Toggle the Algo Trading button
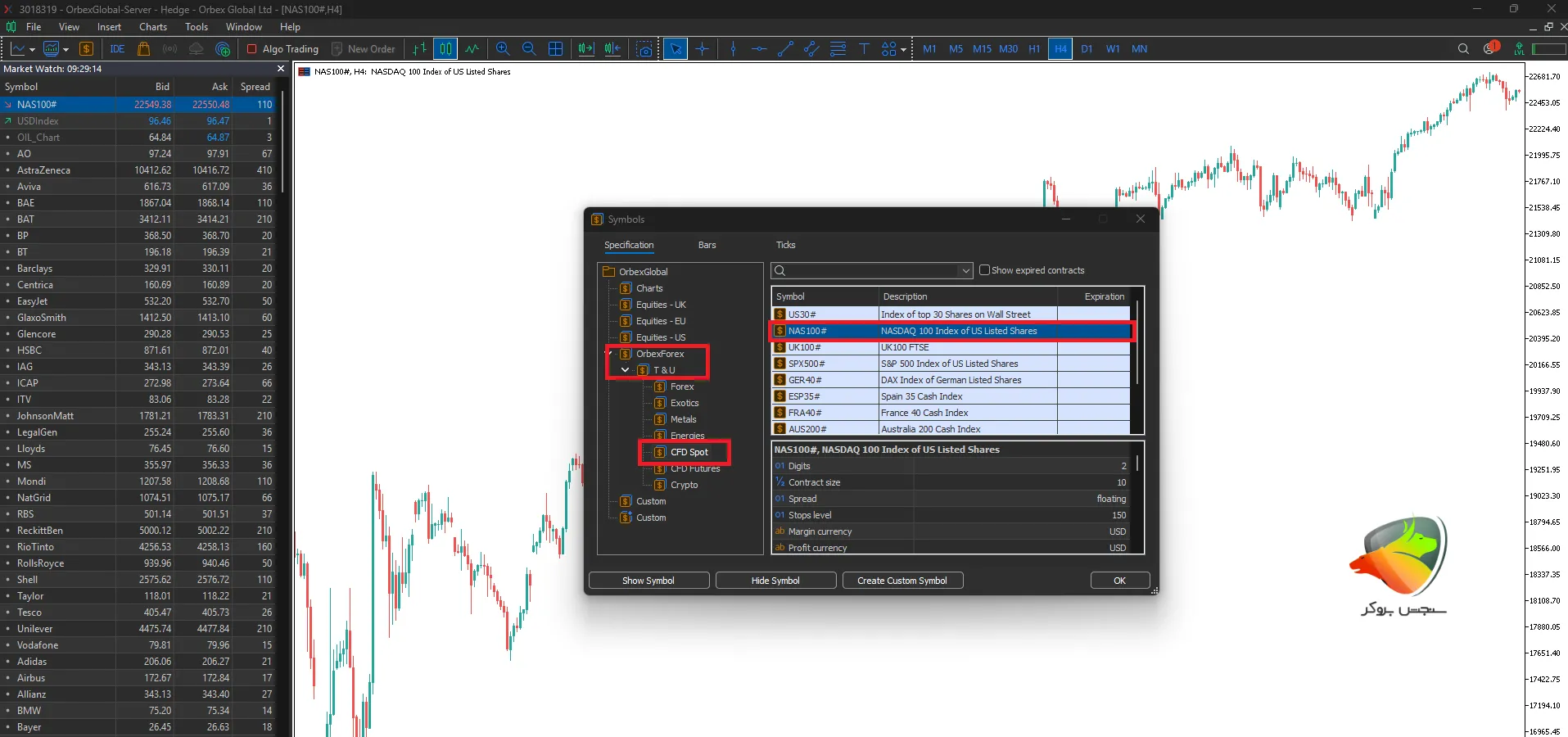1568x737 pixels. [282, 49]
